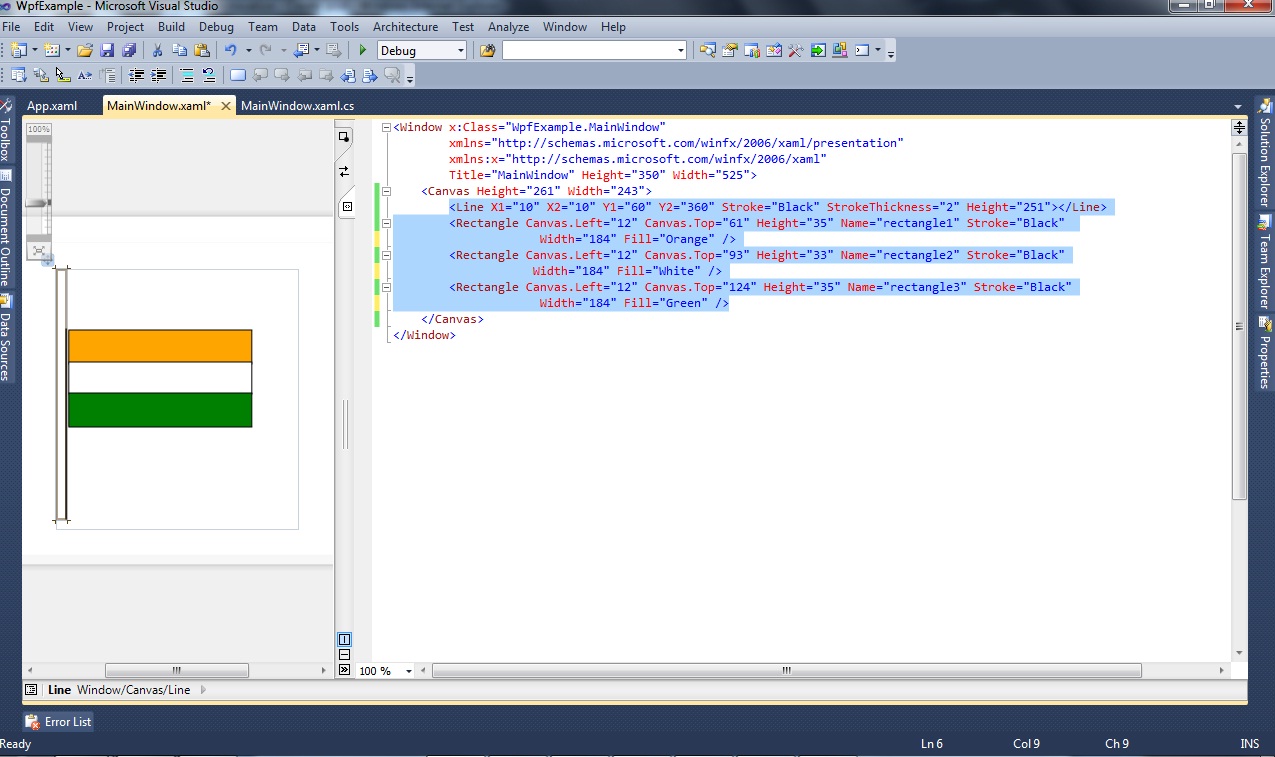Open the Error List panel
Image resolution: width=1275 pixels, height=757 pixels.
57,721
